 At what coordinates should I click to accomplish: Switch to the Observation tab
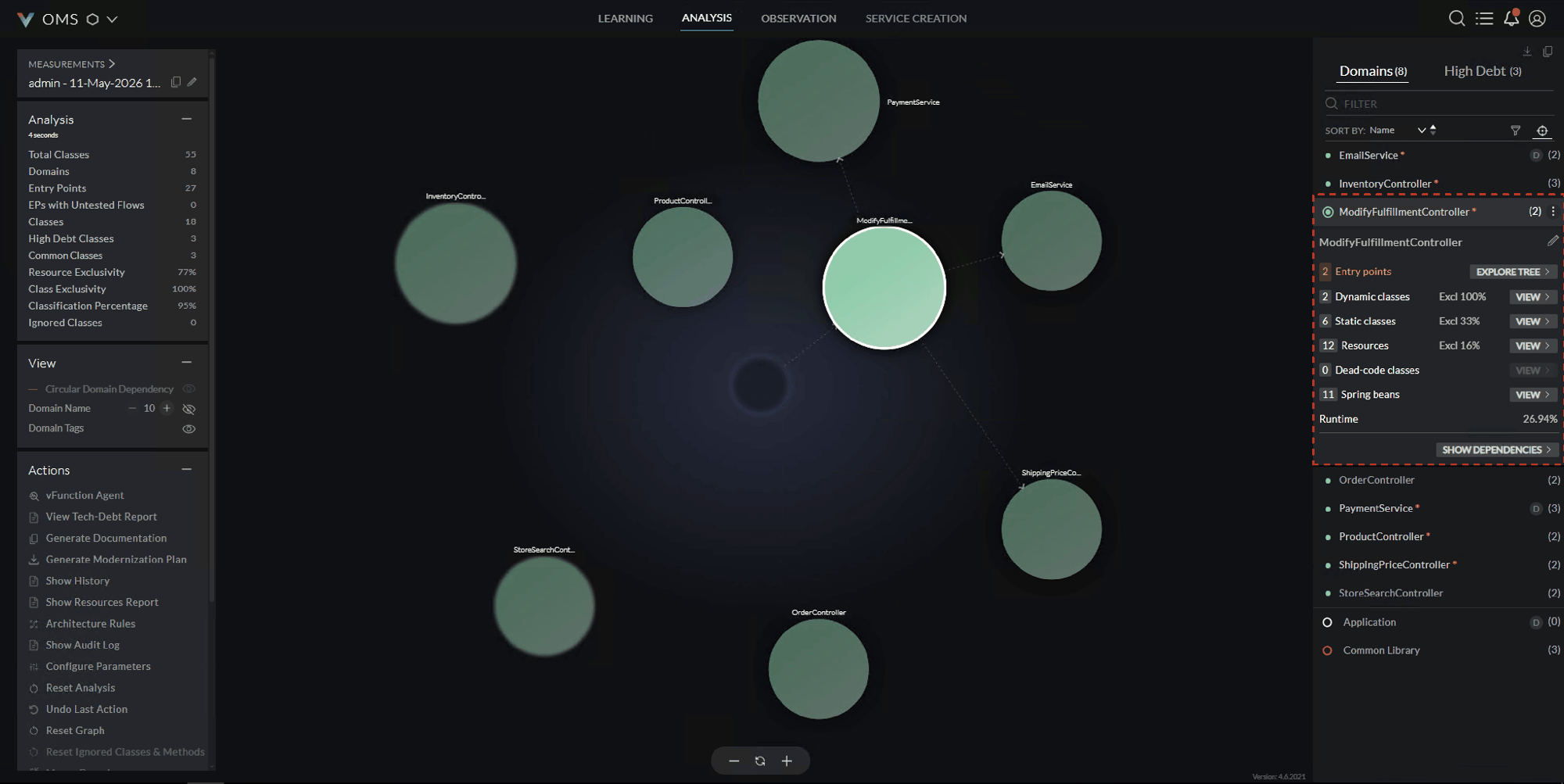tap(798, 19)
